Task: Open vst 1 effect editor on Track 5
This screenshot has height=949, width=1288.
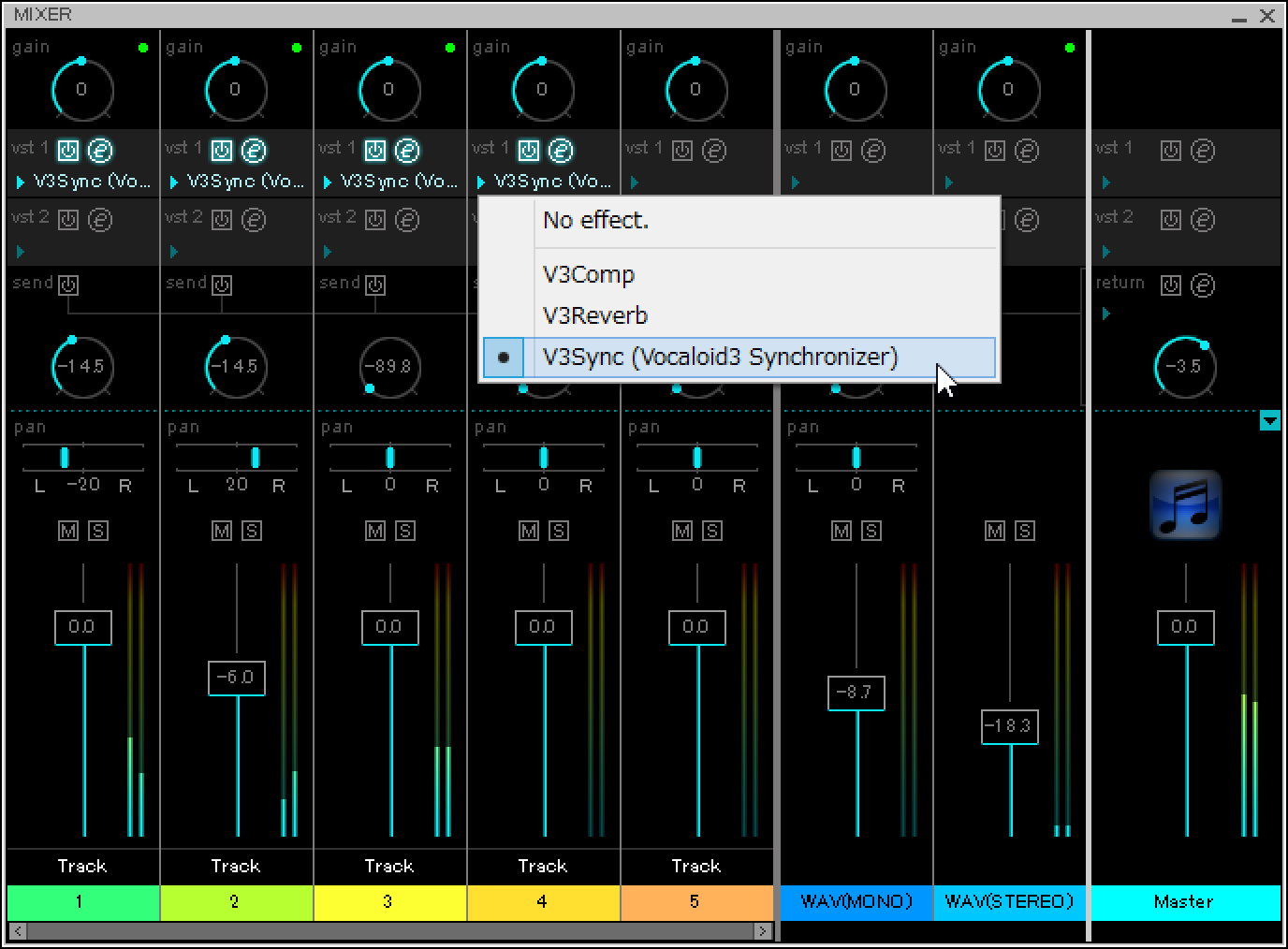Action: [714, 150]
